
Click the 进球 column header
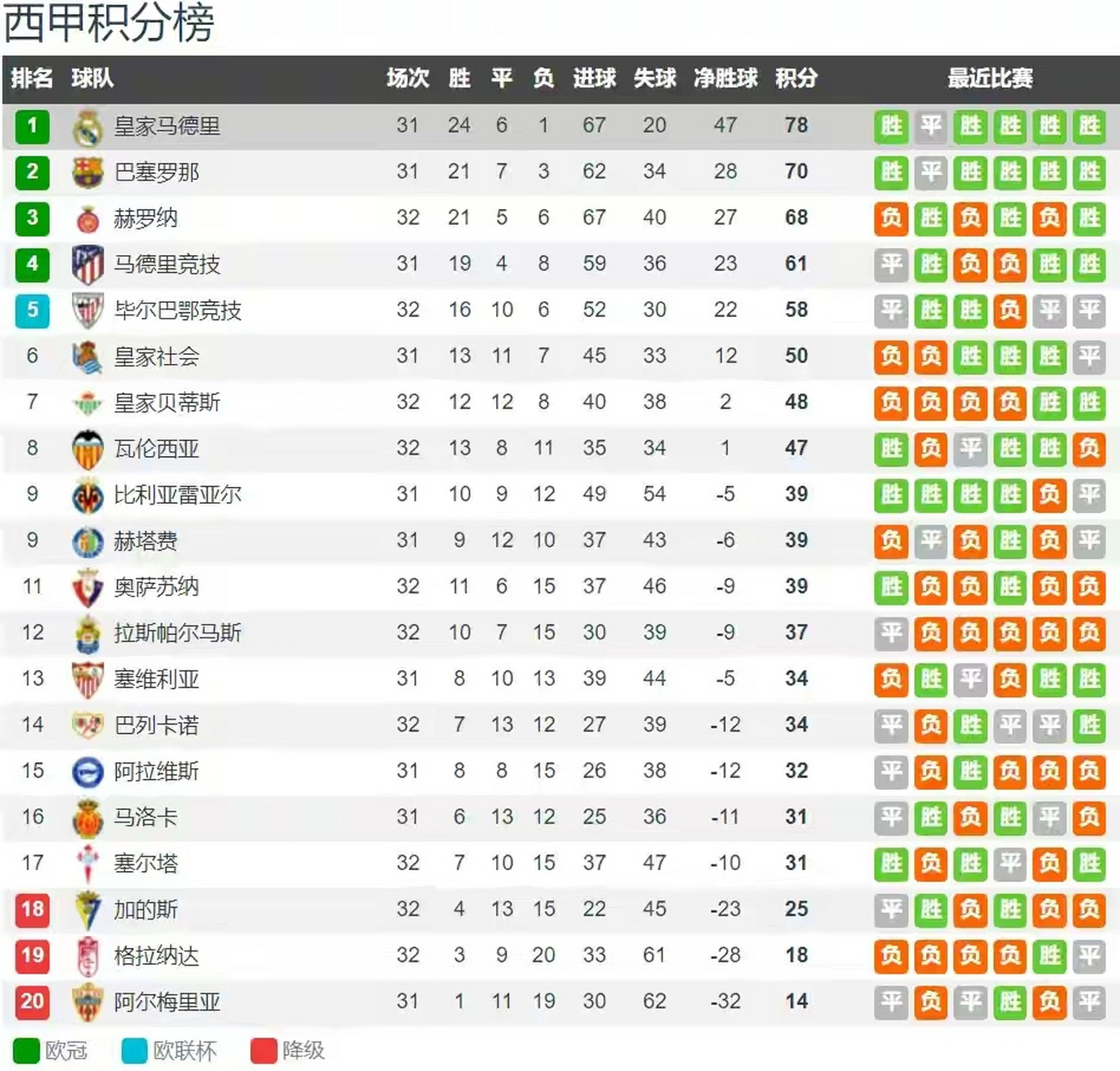point(594,79)
